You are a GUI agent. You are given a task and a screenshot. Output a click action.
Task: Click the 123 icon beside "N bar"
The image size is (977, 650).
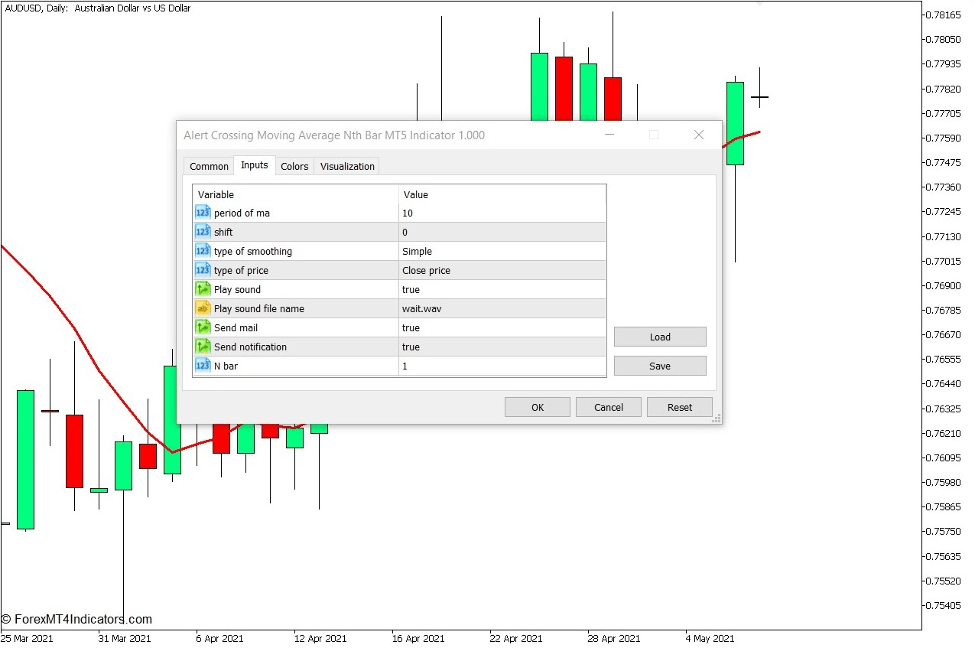[202, 365]
